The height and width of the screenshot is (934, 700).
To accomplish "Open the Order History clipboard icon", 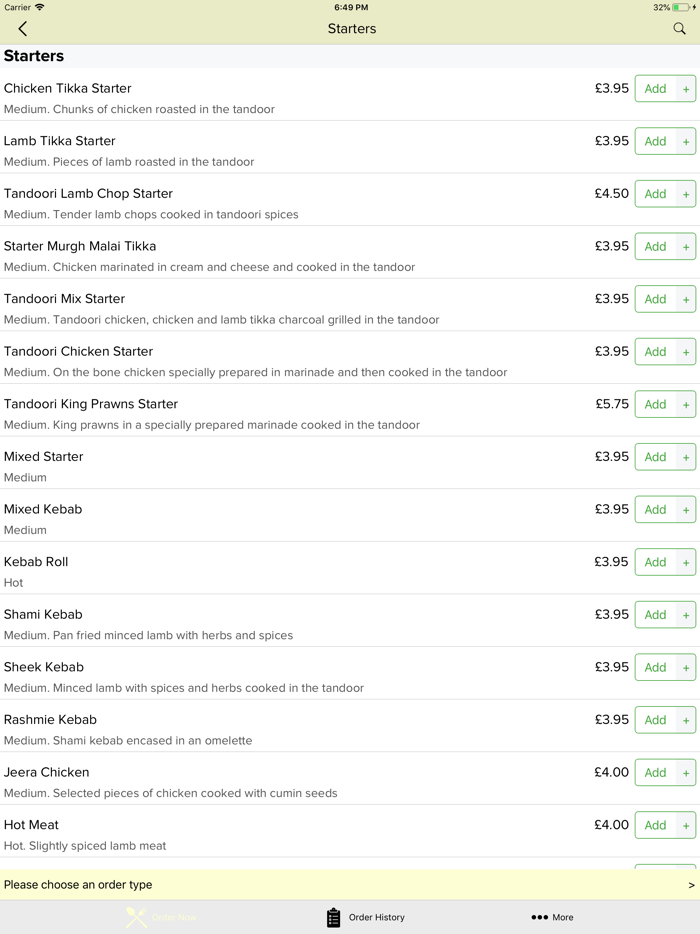I will (x=333, y=917).
